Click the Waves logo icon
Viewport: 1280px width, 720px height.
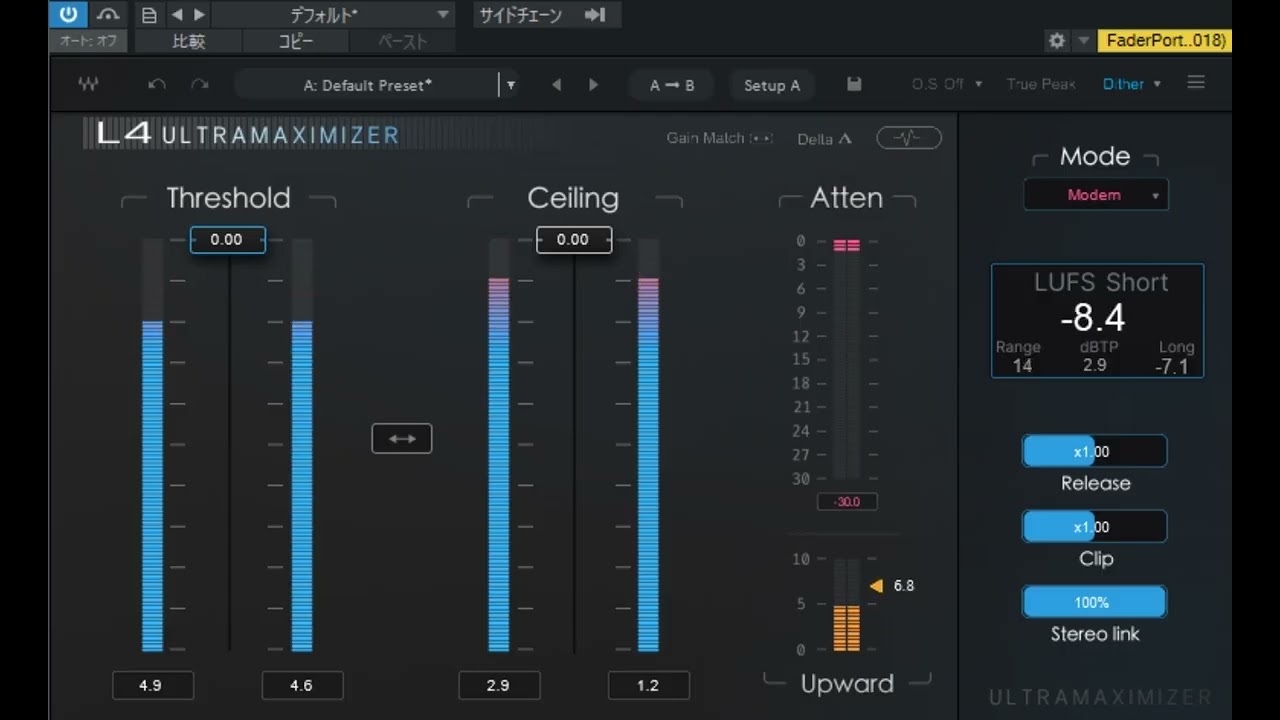coord(88,84)
